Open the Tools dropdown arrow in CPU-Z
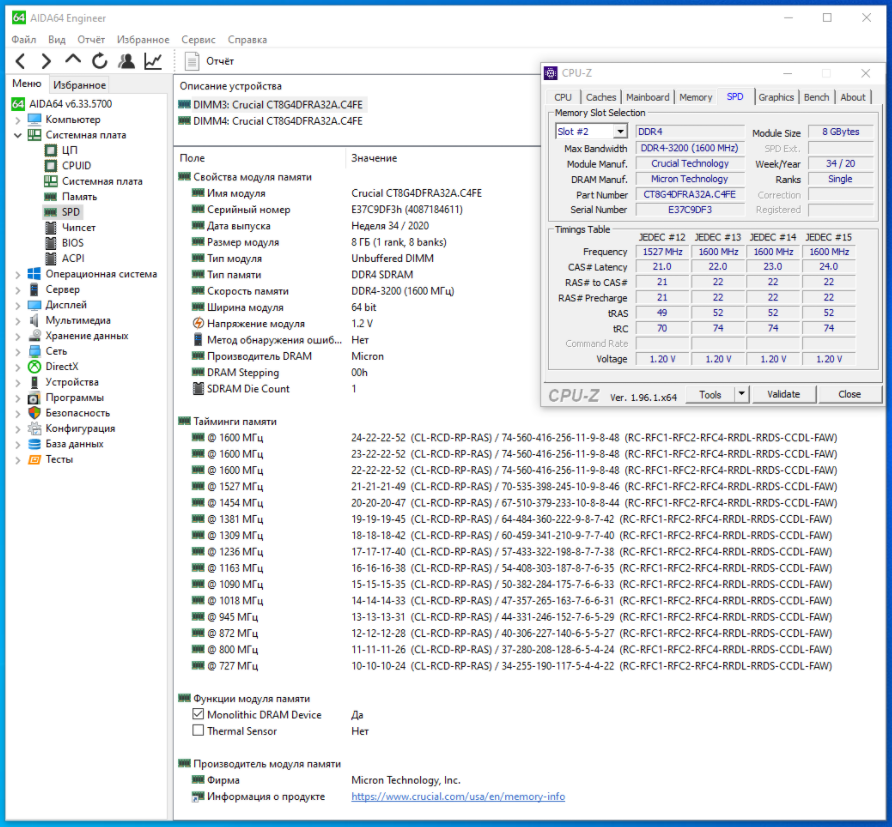 (x=741, y=394)
